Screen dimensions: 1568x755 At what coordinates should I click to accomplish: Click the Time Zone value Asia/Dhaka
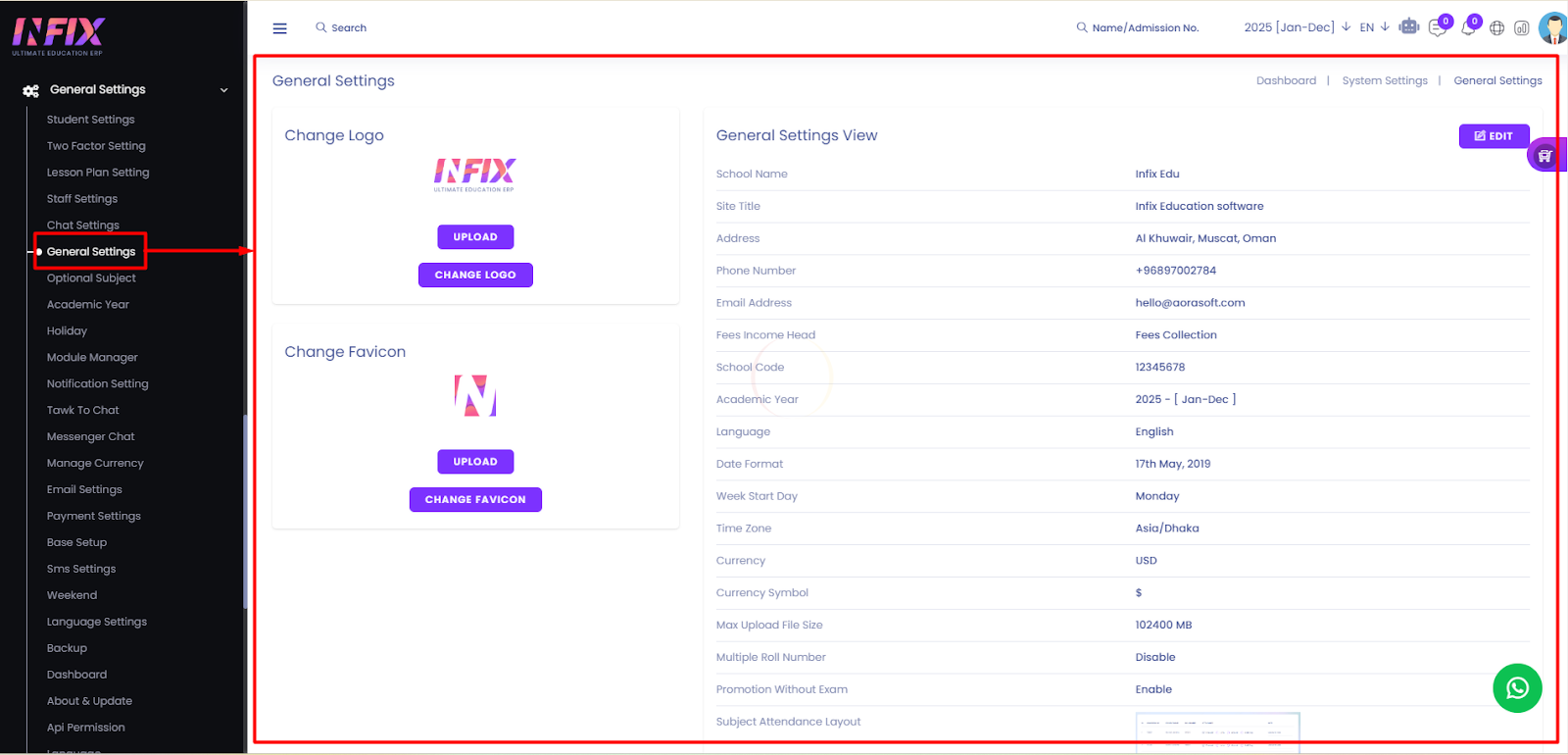[1166, 528]
